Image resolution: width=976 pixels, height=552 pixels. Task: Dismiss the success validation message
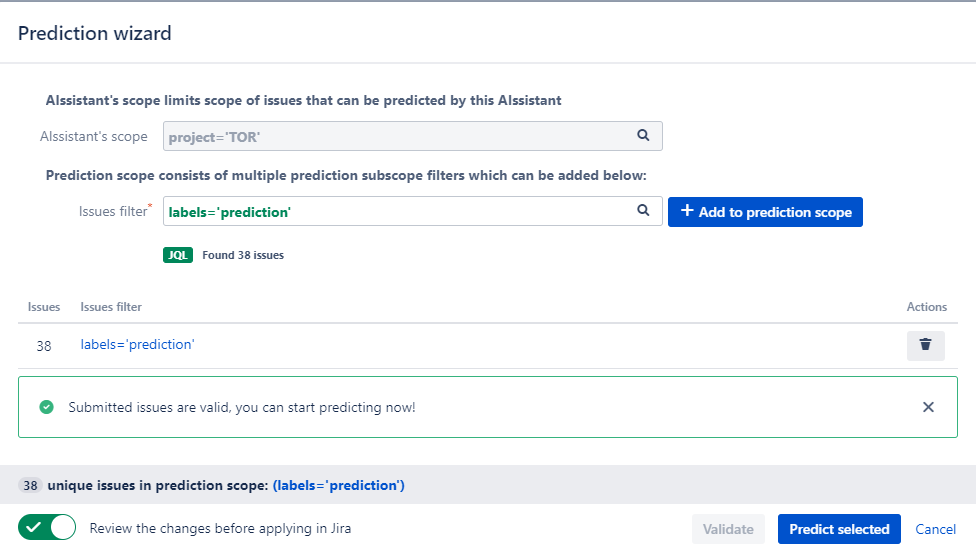pos(928,407)
